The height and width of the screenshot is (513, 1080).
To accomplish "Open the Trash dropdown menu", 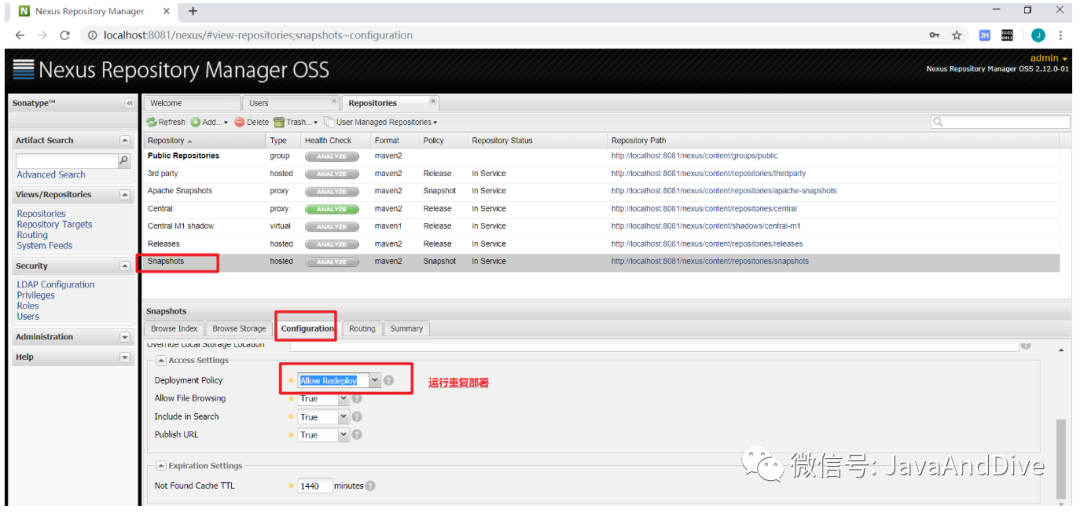I will [295, 122].
